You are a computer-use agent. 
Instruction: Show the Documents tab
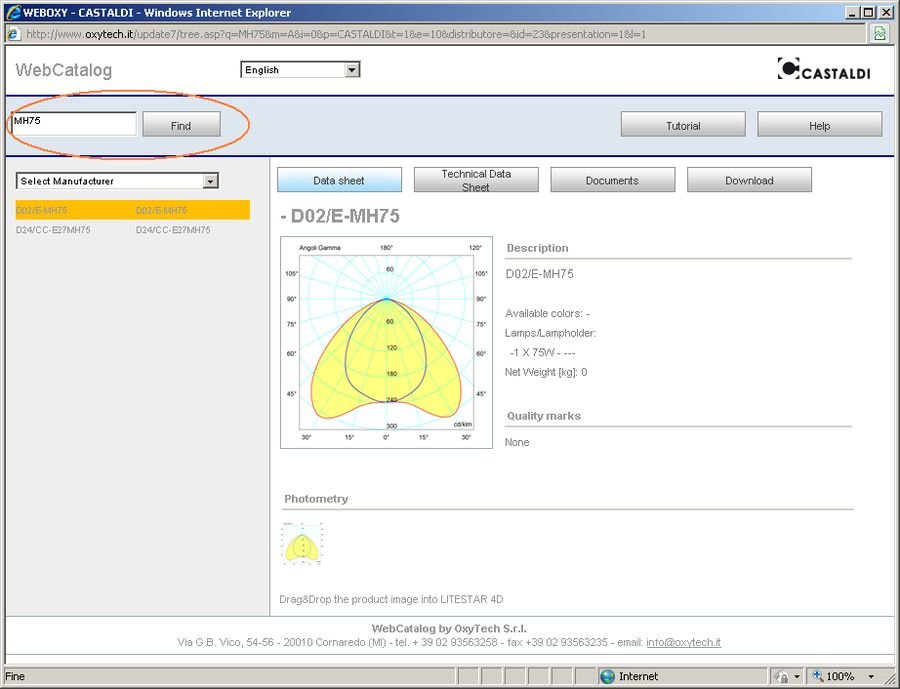click(x=612, y=180)
